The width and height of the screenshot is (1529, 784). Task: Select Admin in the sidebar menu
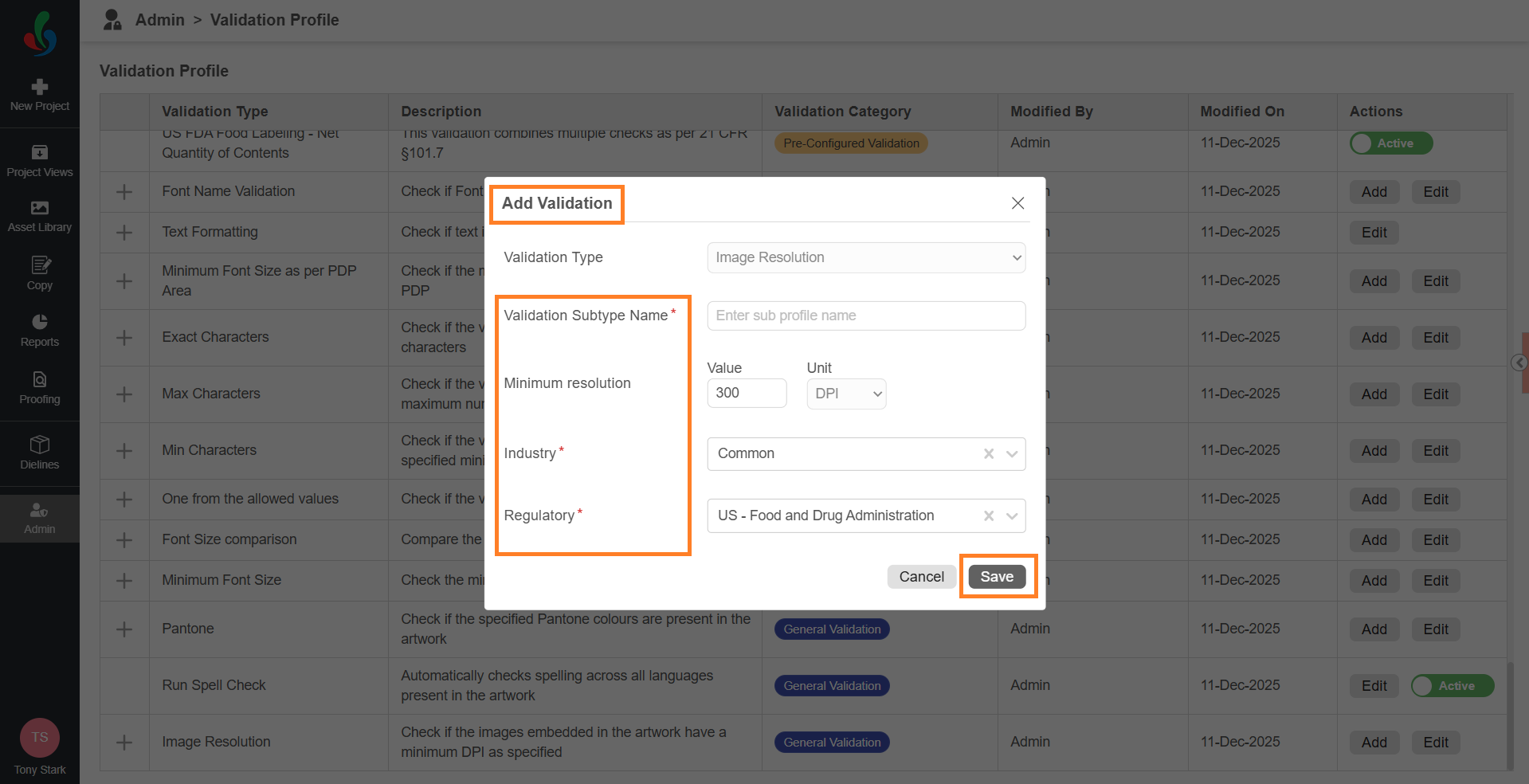40,518
